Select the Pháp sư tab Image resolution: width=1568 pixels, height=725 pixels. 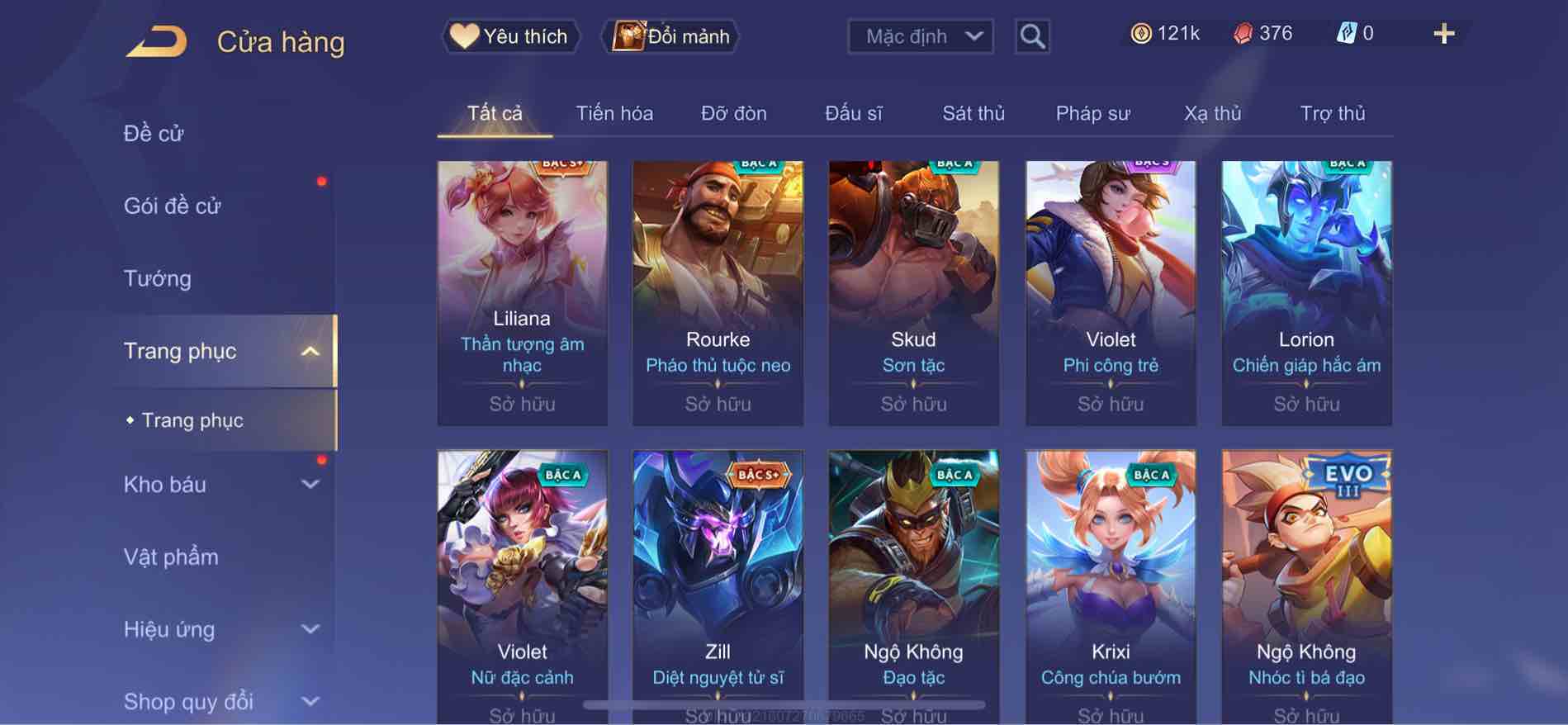1092,113
